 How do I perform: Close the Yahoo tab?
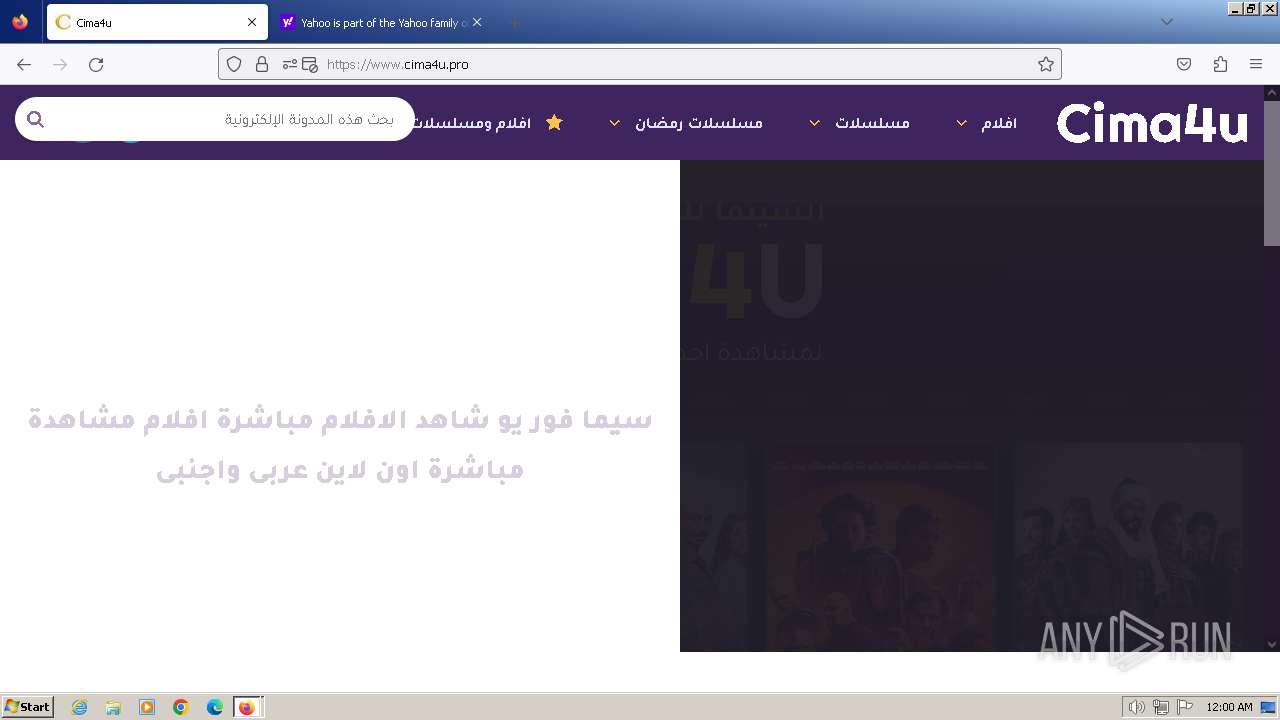477,22
